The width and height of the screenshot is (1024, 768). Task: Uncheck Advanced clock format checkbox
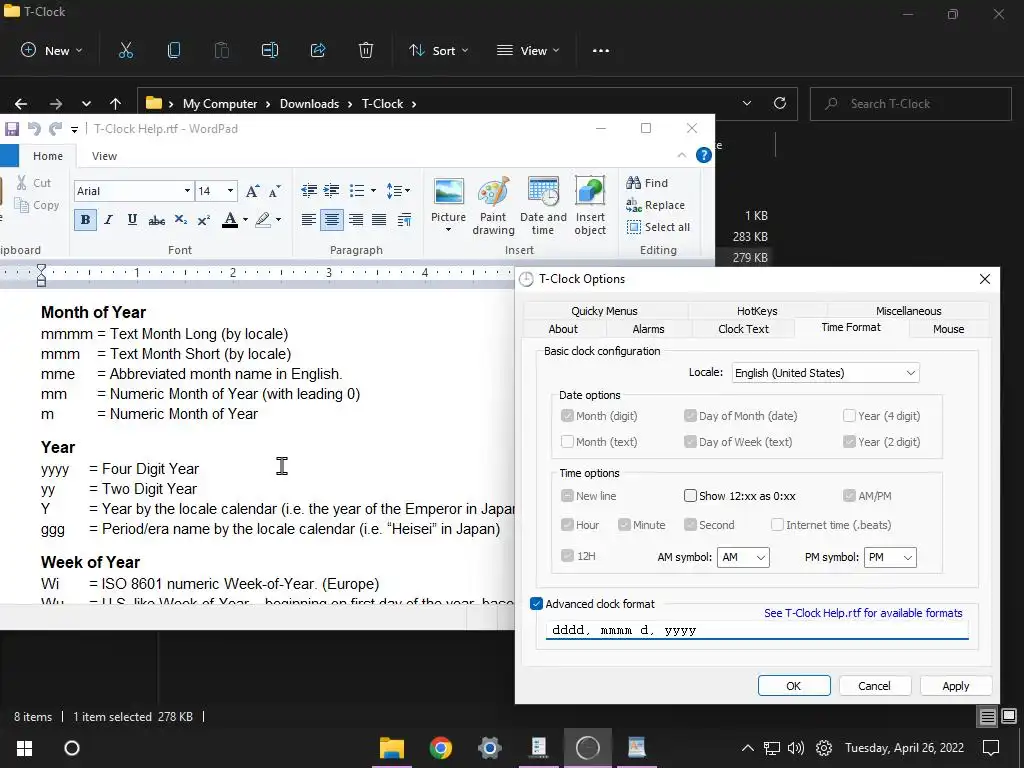tap(536, 604)
